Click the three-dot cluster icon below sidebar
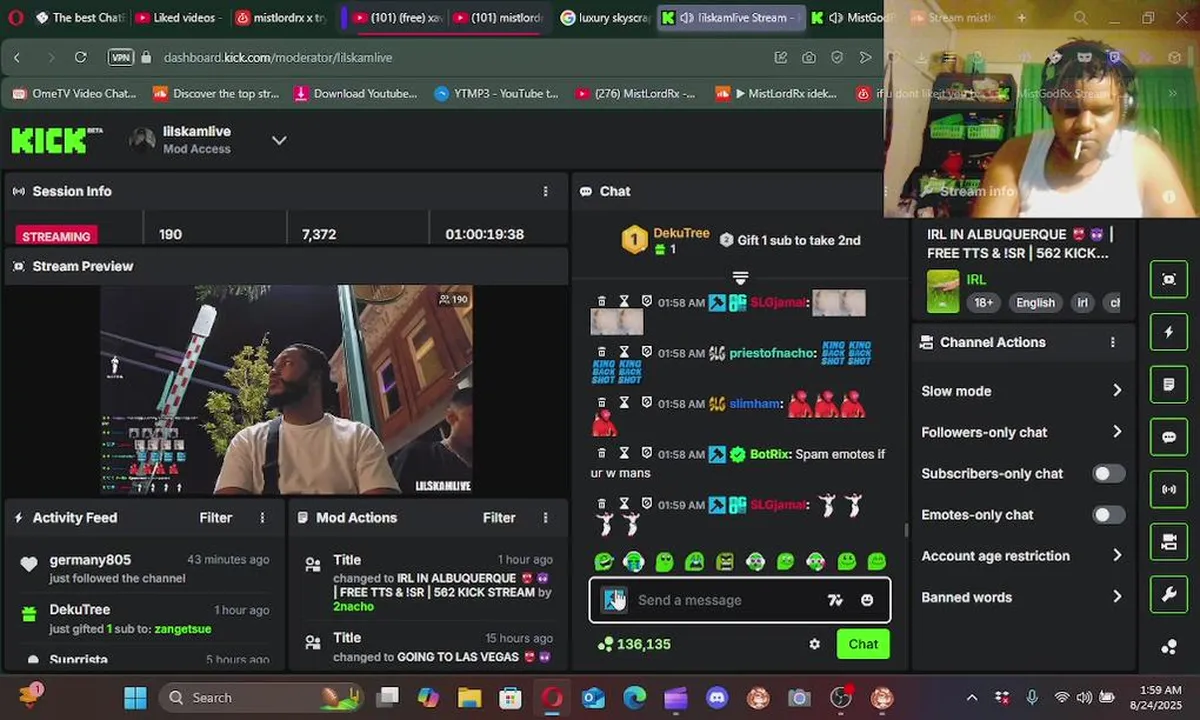This screenshot has width=1200, height=720. tap(1168, 647)
